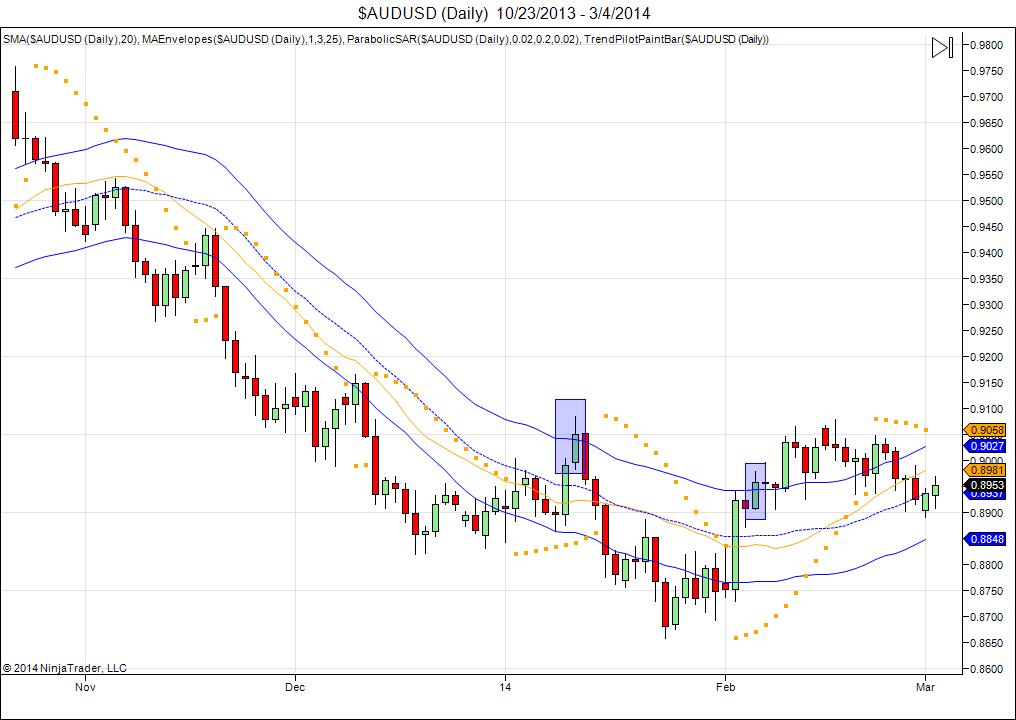1016x720 pixels.
Task: Click the TrendPilotPaintBar indicator label
Action: tap(676, 40)
